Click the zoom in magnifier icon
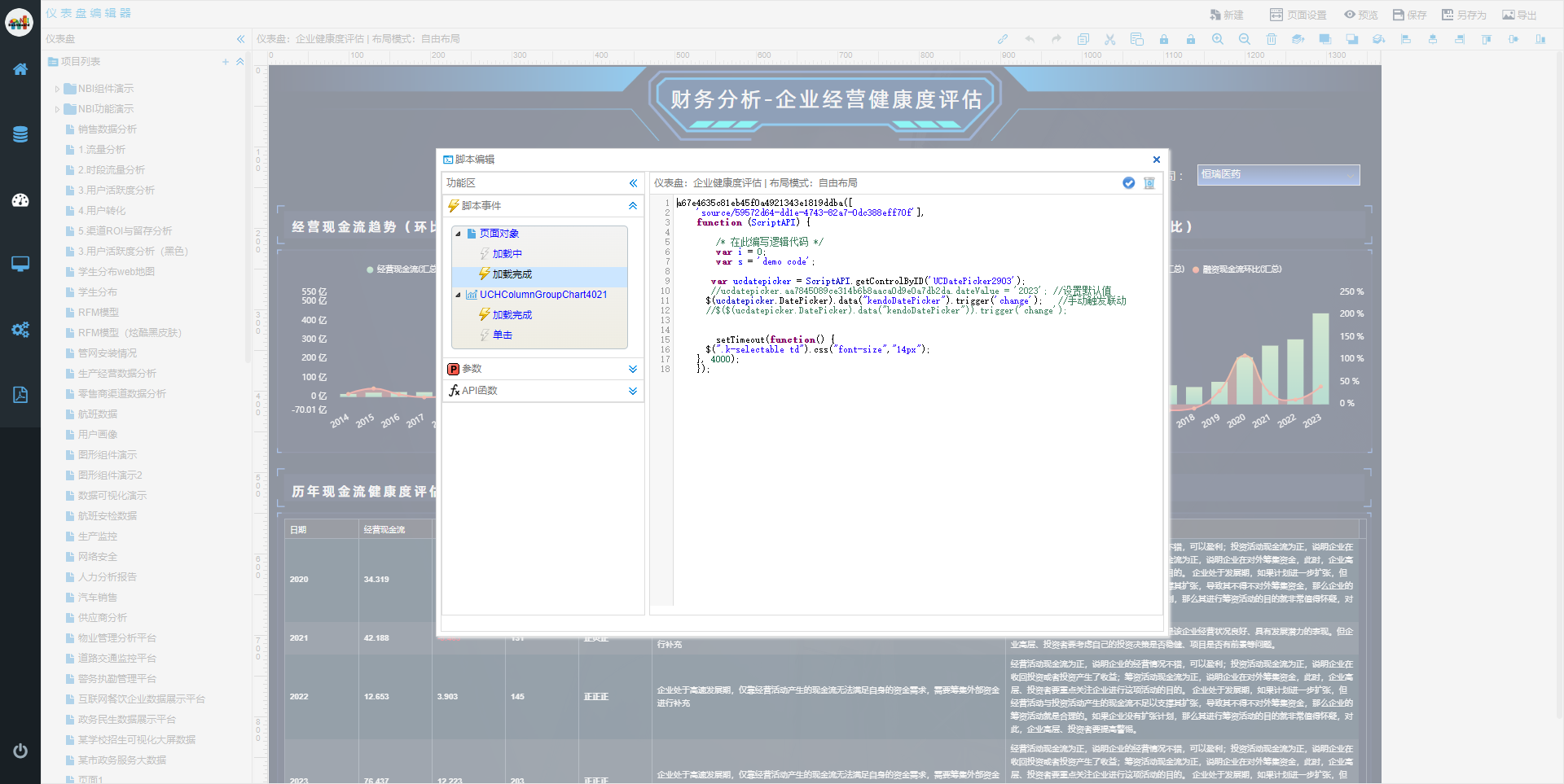This screenshot has width=1564, height=784. tap(1218, 39)
